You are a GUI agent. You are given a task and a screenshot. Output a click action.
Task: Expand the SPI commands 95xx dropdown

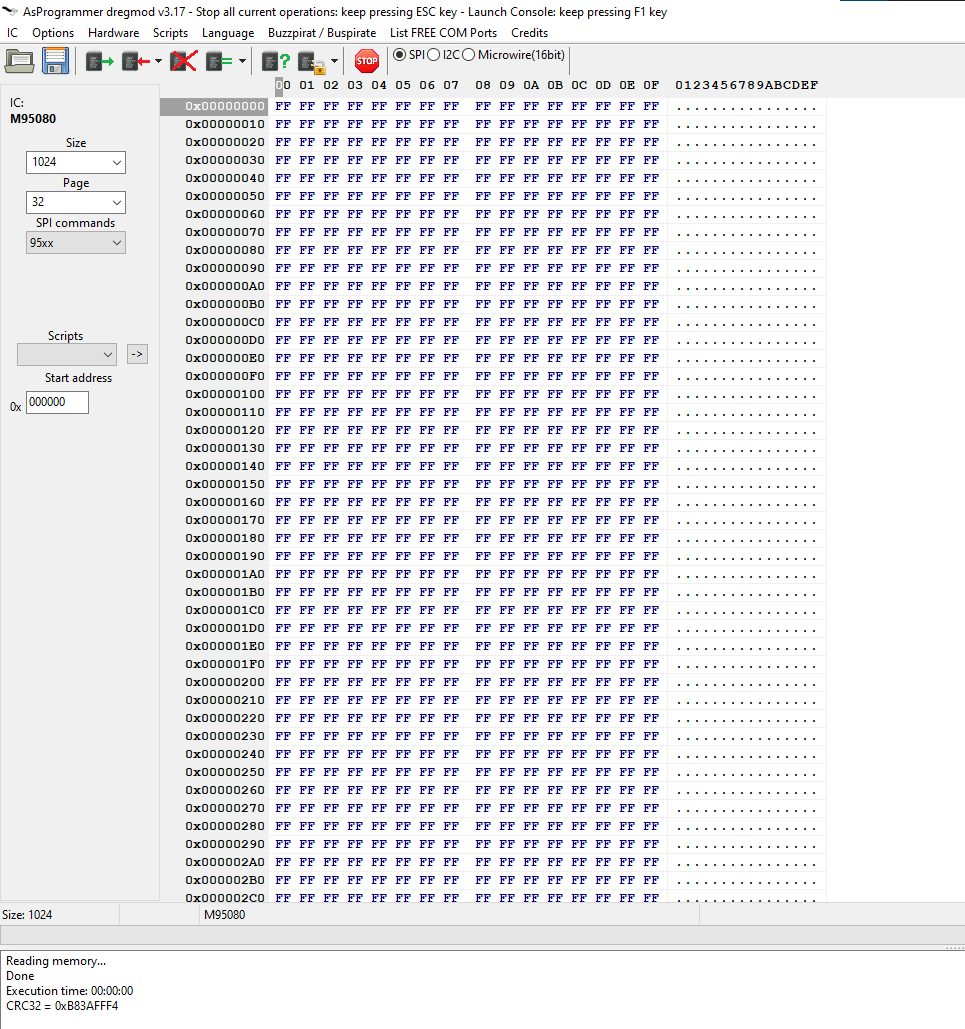click(76, 243)
